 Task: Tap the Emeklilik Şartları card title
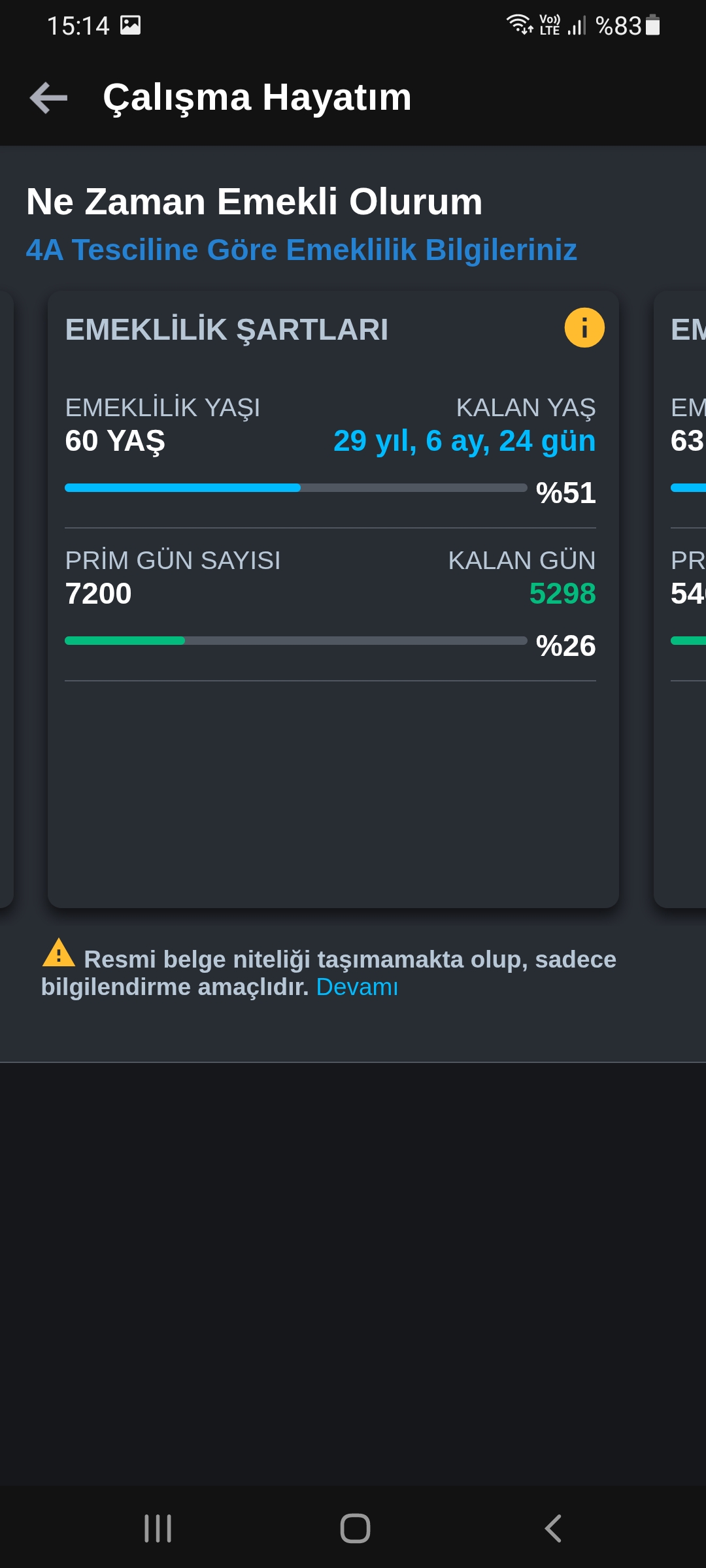click(x=226, y=329)
